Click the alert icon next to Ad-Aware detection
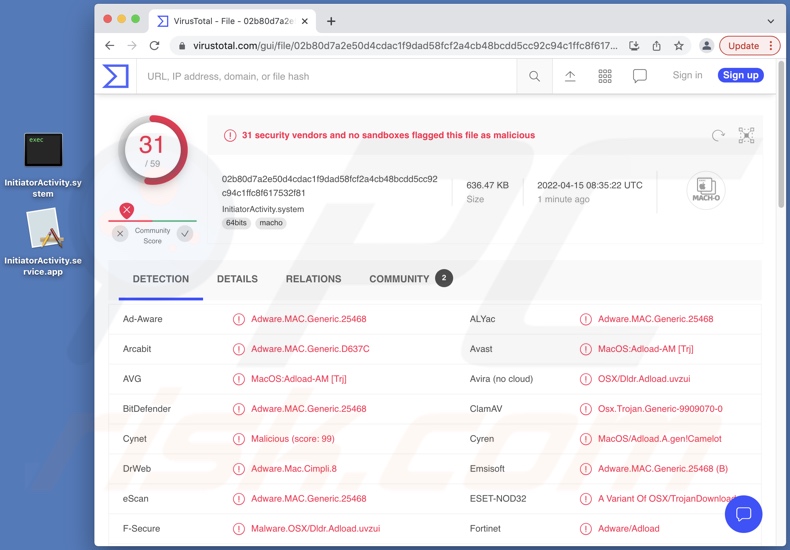Screen dimensions: 790x550 click(238, 319)
